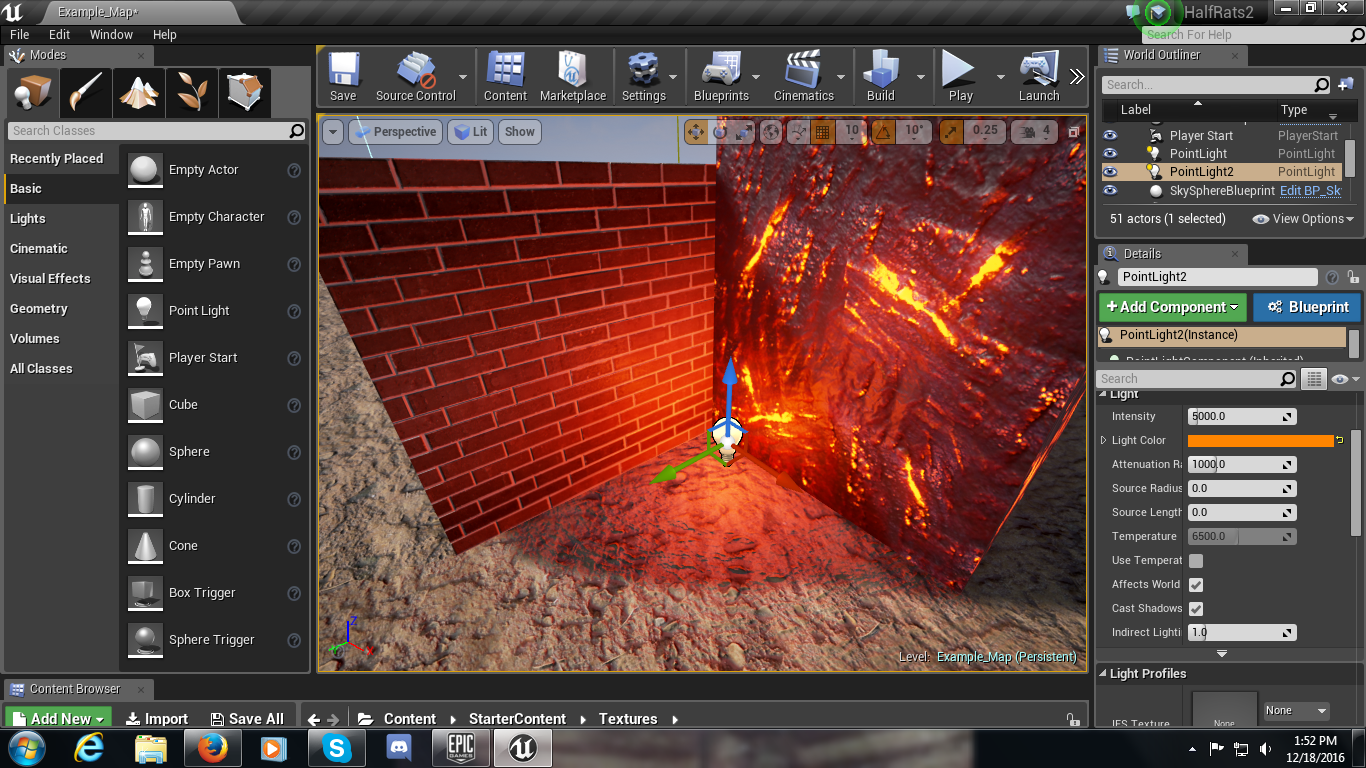
Task: Select the Lights category tab
Action: [x=28, y=218]
